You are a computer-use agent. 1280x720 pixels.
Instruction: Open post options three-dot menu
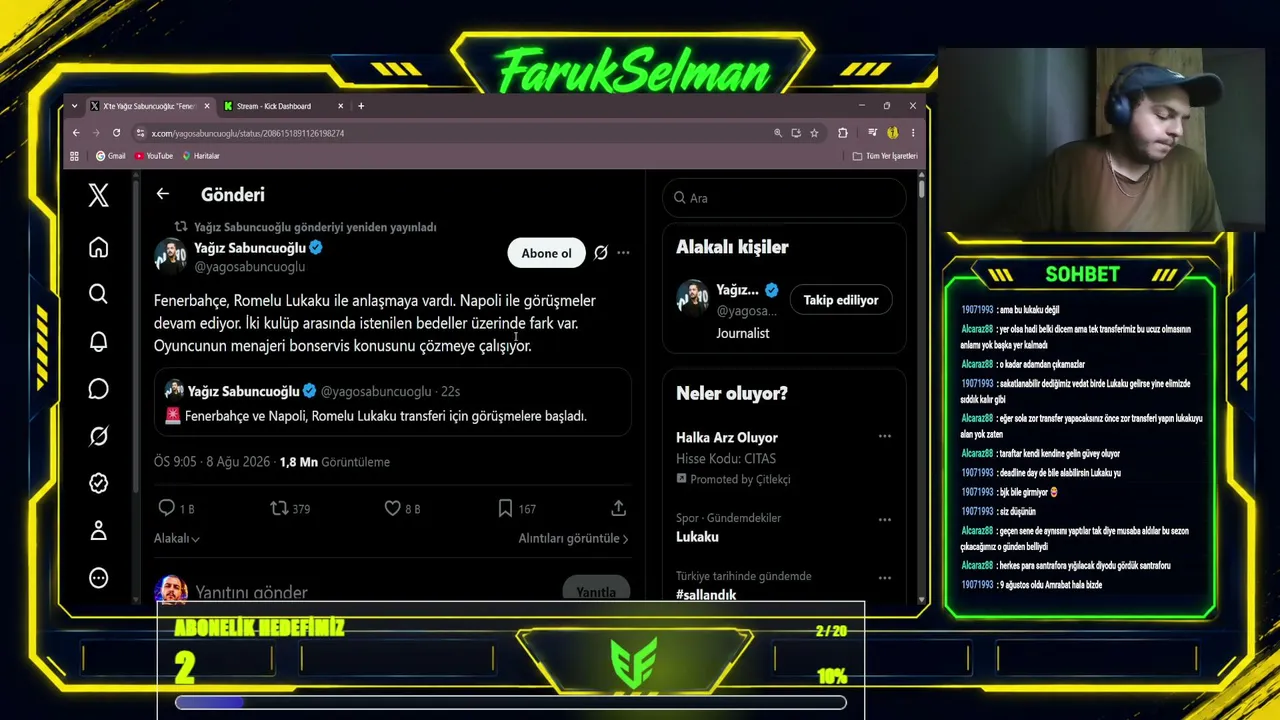click(x=623, y=253)
